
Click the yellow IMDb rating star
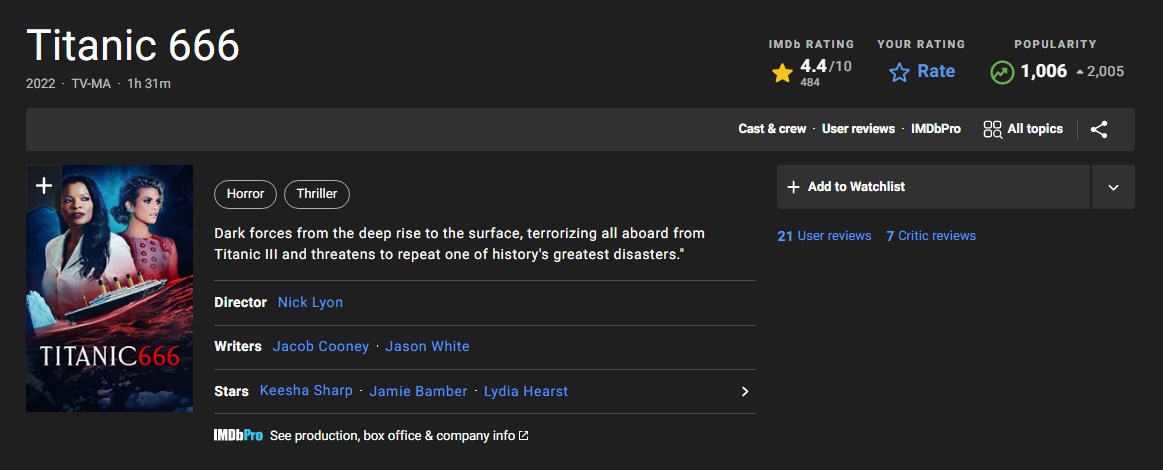point(783,73)
